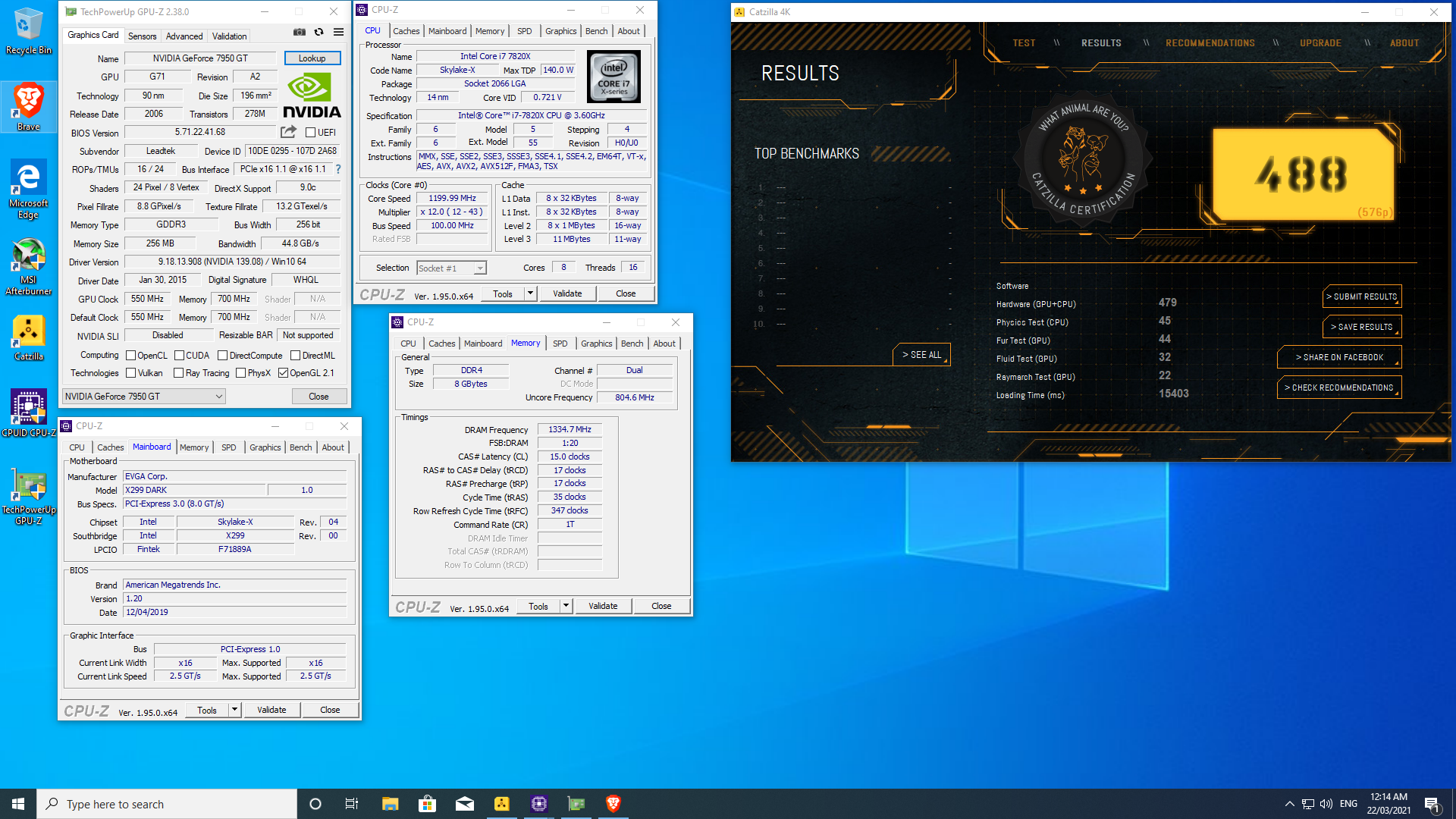Click the Catzilla 488 score badge
The width and height of the screenshot is (1456, 819).
1302,174
